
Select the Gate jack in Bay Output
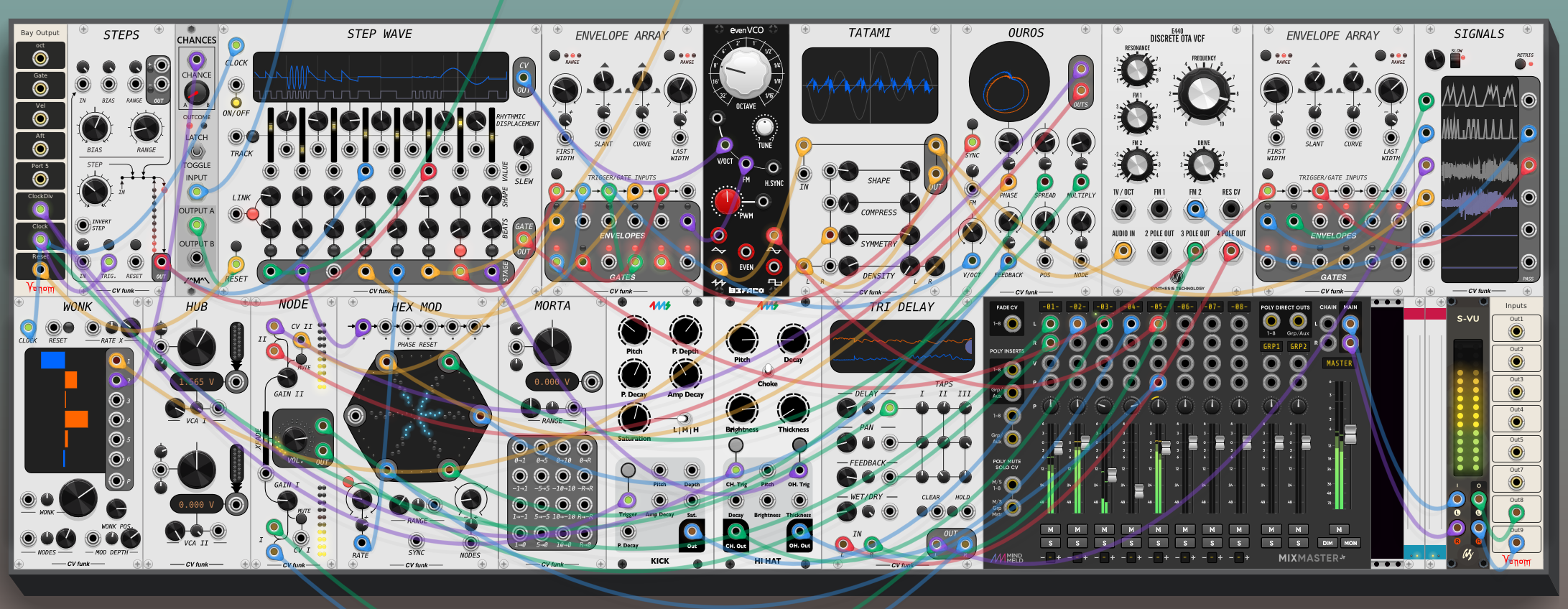tap(40, 88)
